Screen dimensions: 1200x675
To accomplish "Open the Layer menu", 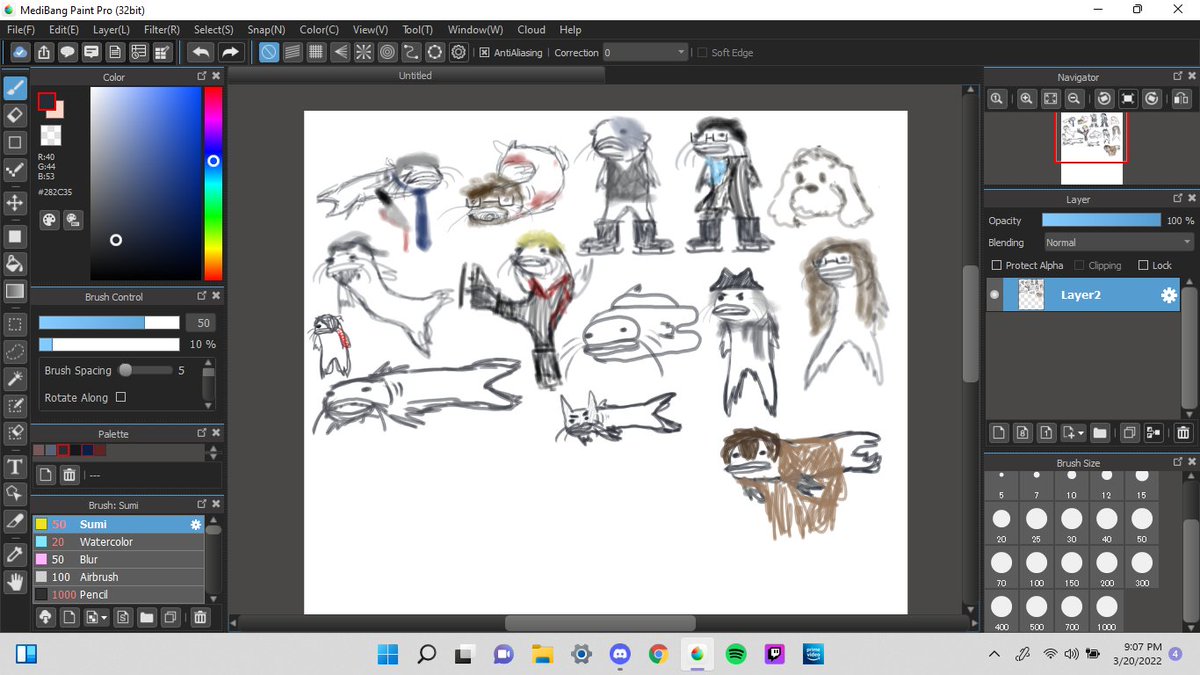I will pyautogui.click(x=111, y=30).
